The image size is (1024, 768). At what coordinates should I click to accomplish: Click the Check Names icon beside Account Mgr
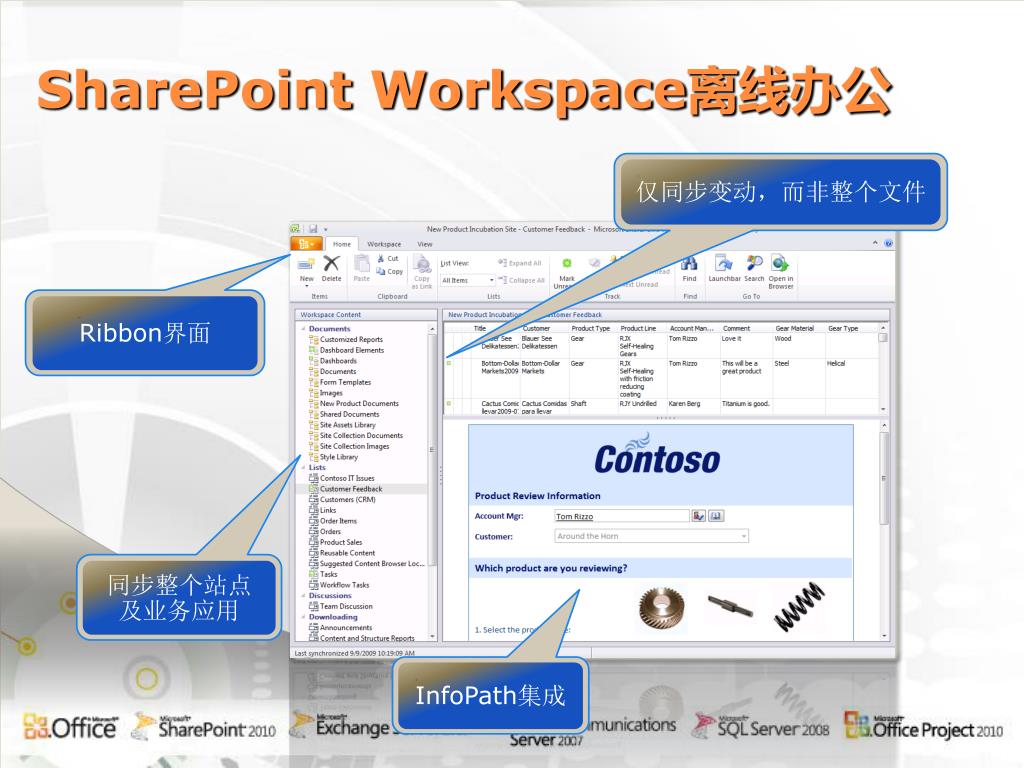coord(698,516)
